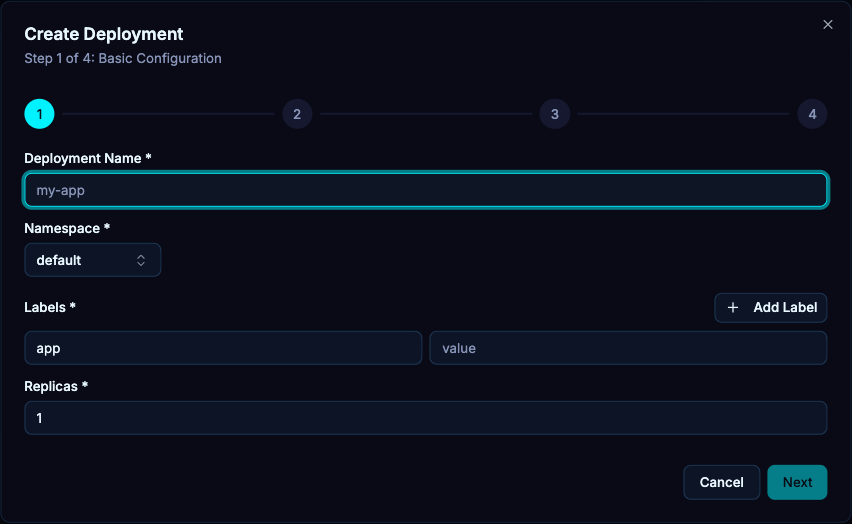Click the Deployment Name field label
Viewport: 852px width, 524px height.
87,158
